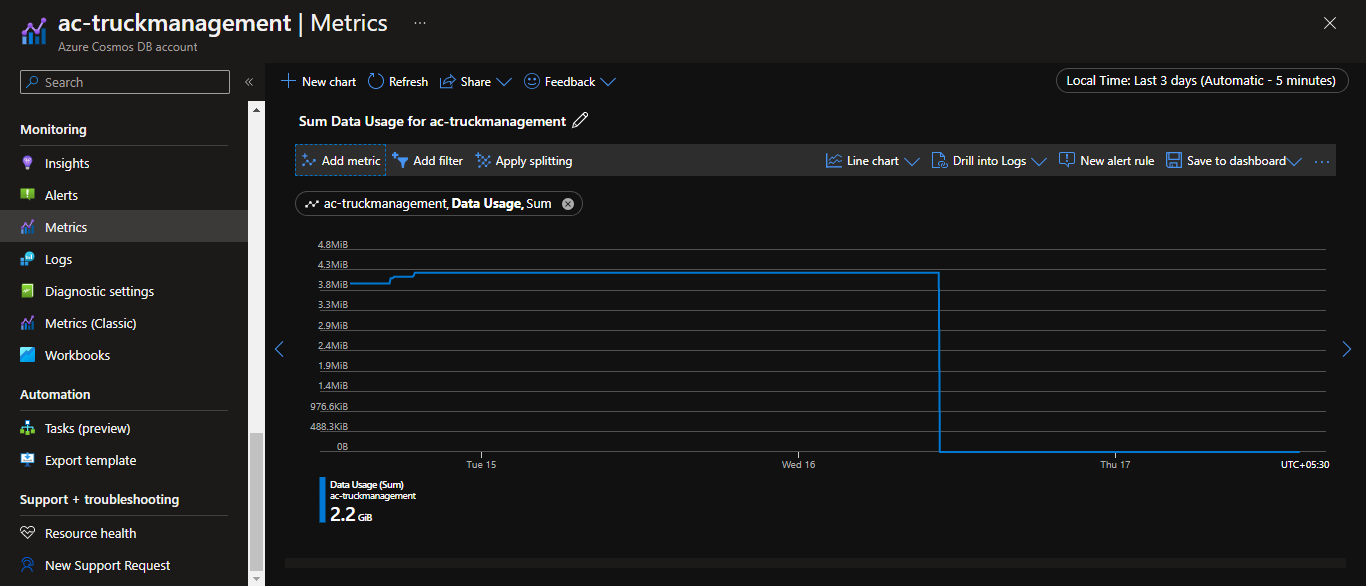Click Add metric

[x=340, y=160]
